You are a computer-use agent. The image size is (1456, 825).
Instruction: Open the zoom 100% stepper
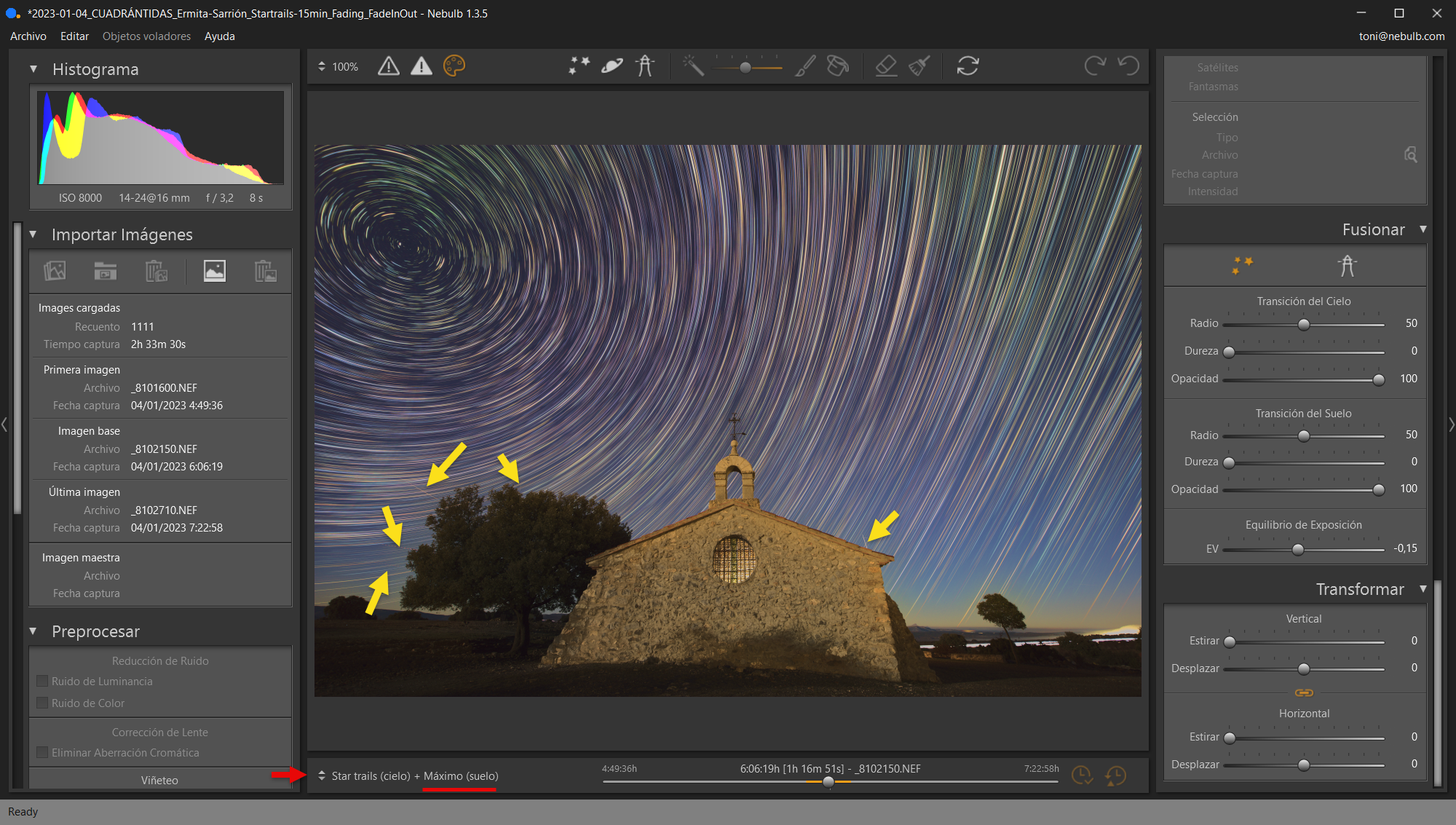(x=322, y=66)
